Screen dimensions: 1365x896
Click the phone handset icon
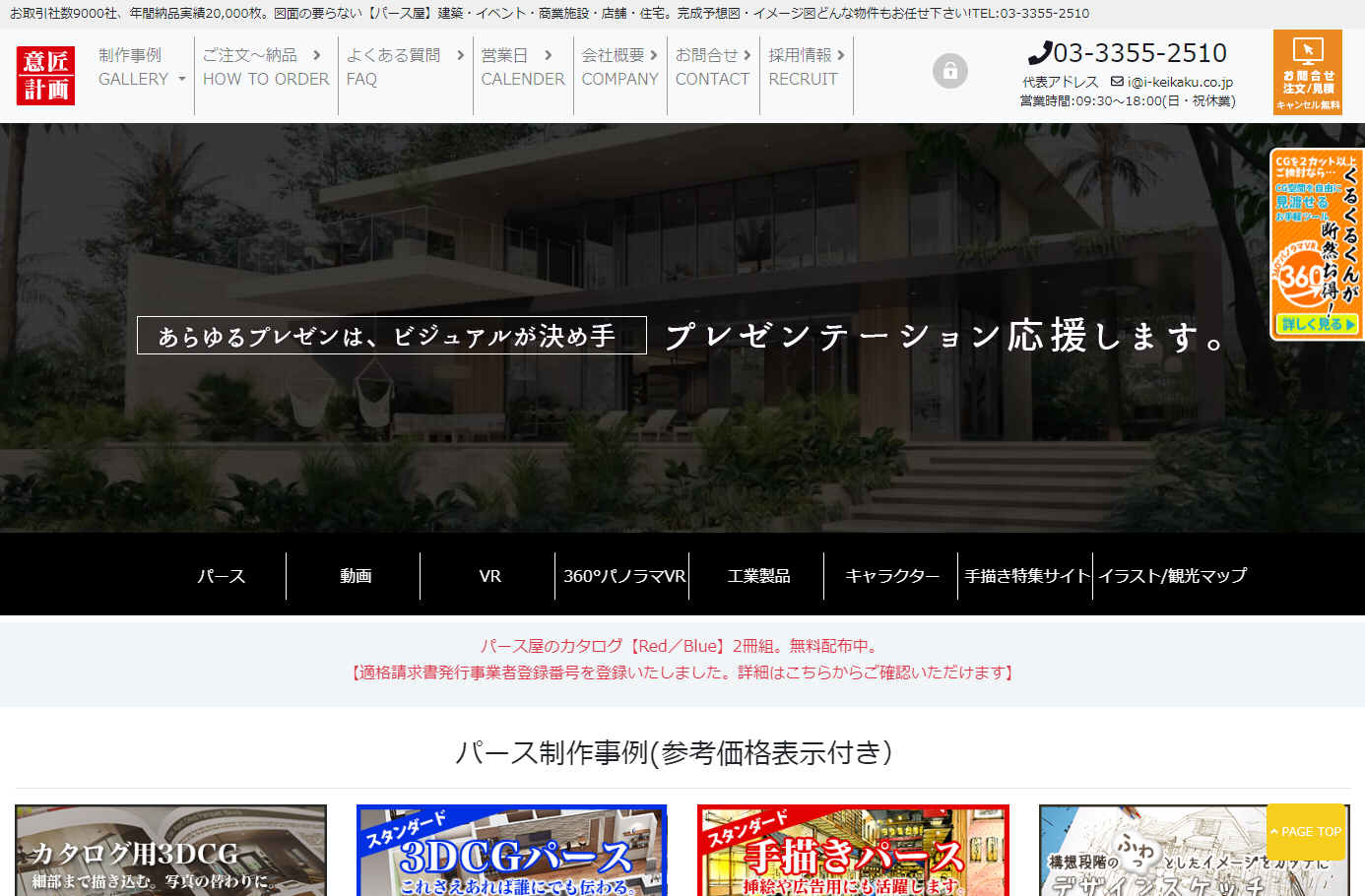[x=1040, y=53]
